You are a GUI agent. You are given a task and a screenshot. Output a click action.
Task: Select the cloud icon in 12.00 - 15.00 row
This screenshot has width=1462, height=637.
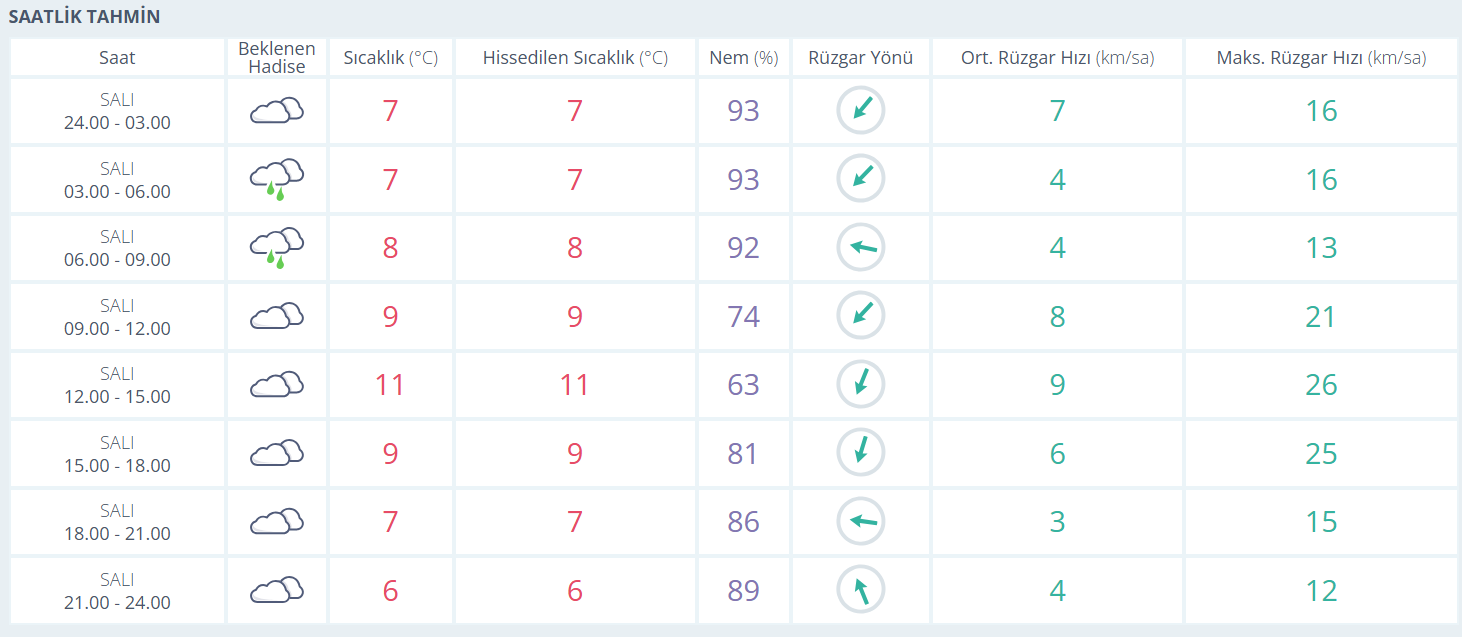(277, 385)
